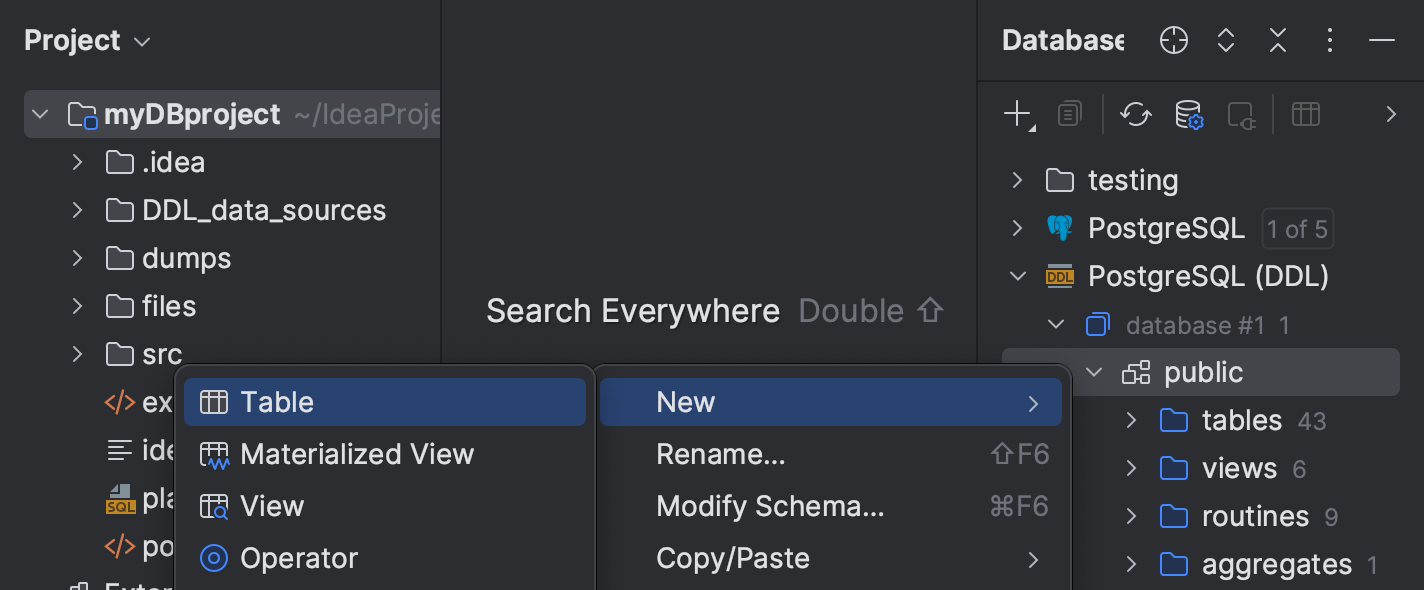Image resolution: width=1424 pixels, height=590 pixels.
Task: Click the table grid icon in the Database toolbar
Action: point(1305,114)
